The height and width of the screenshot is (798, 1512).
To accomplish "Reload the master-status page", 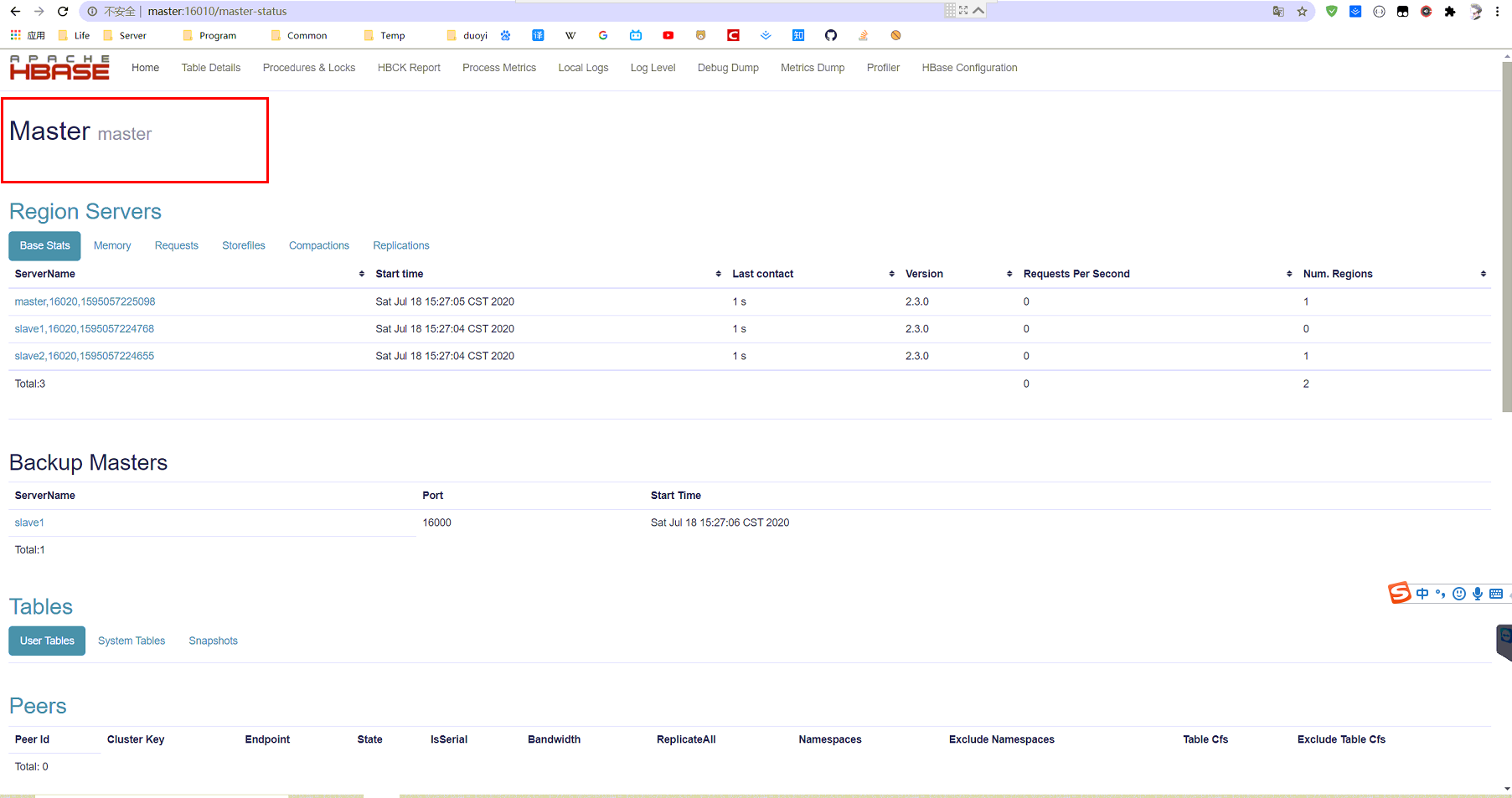I will click(x=63, y=12).
